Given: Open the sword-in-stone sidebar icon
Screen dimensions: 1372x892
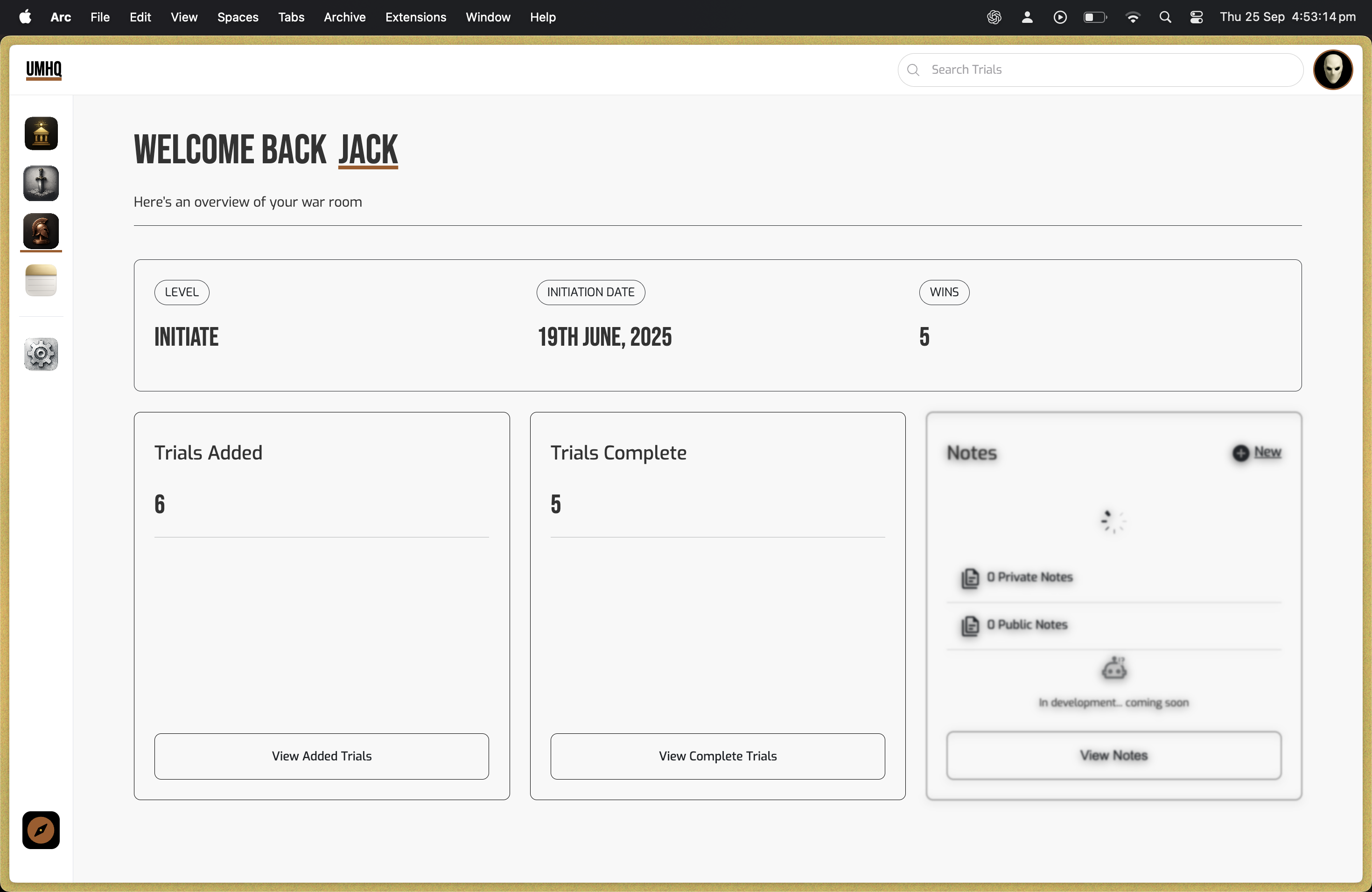Looking at the screenshot, I should click(x=41, y=183).
